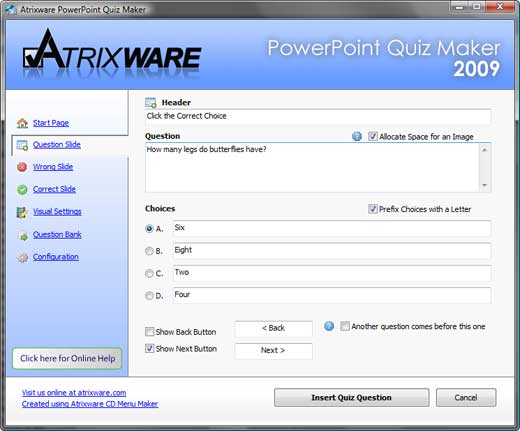Check Another question comes before this one
This screenshot has height=431, width=520.
[345, 326]
